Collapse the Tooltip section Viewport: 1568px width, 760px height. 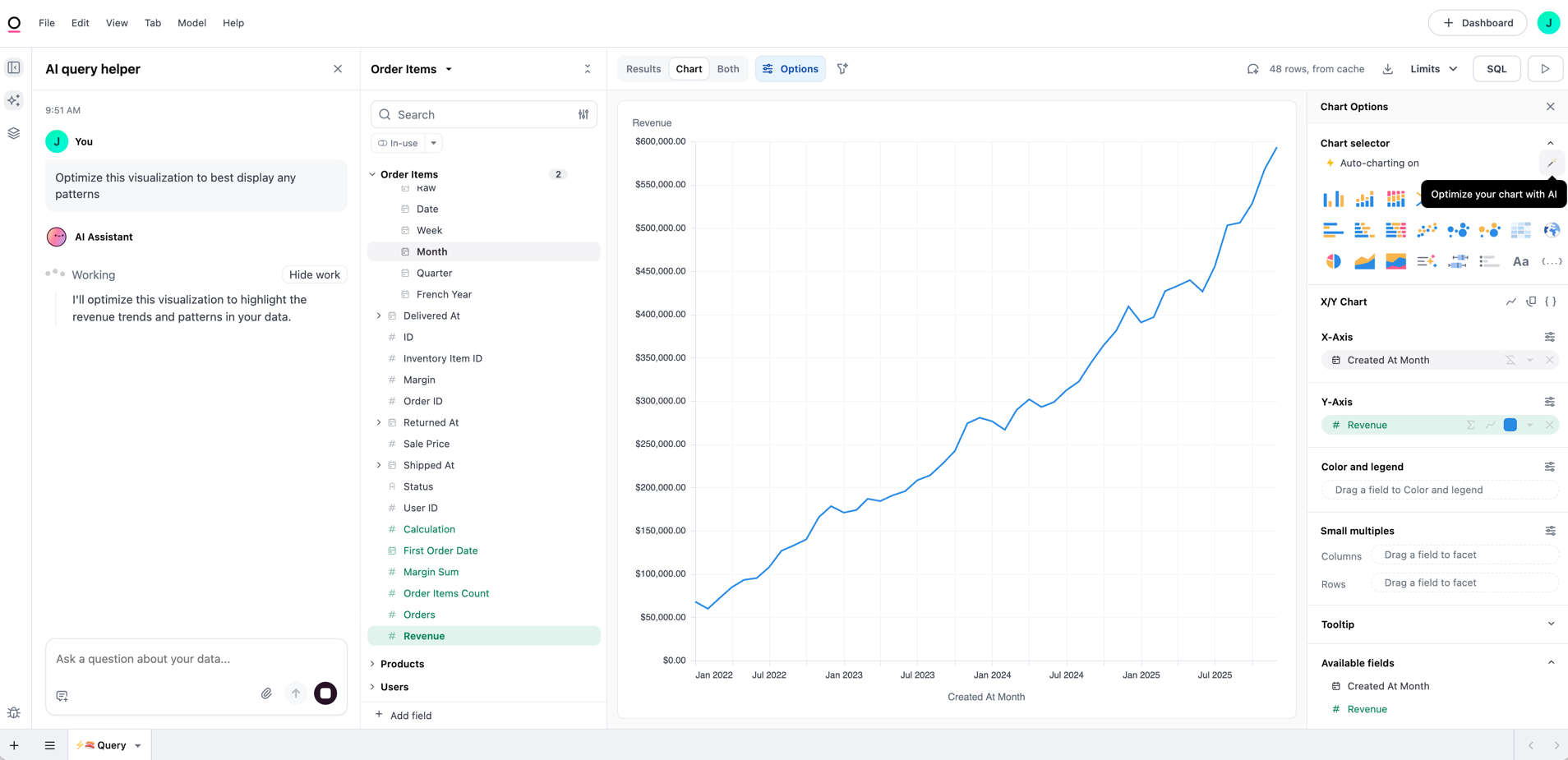click(1550, 624)
